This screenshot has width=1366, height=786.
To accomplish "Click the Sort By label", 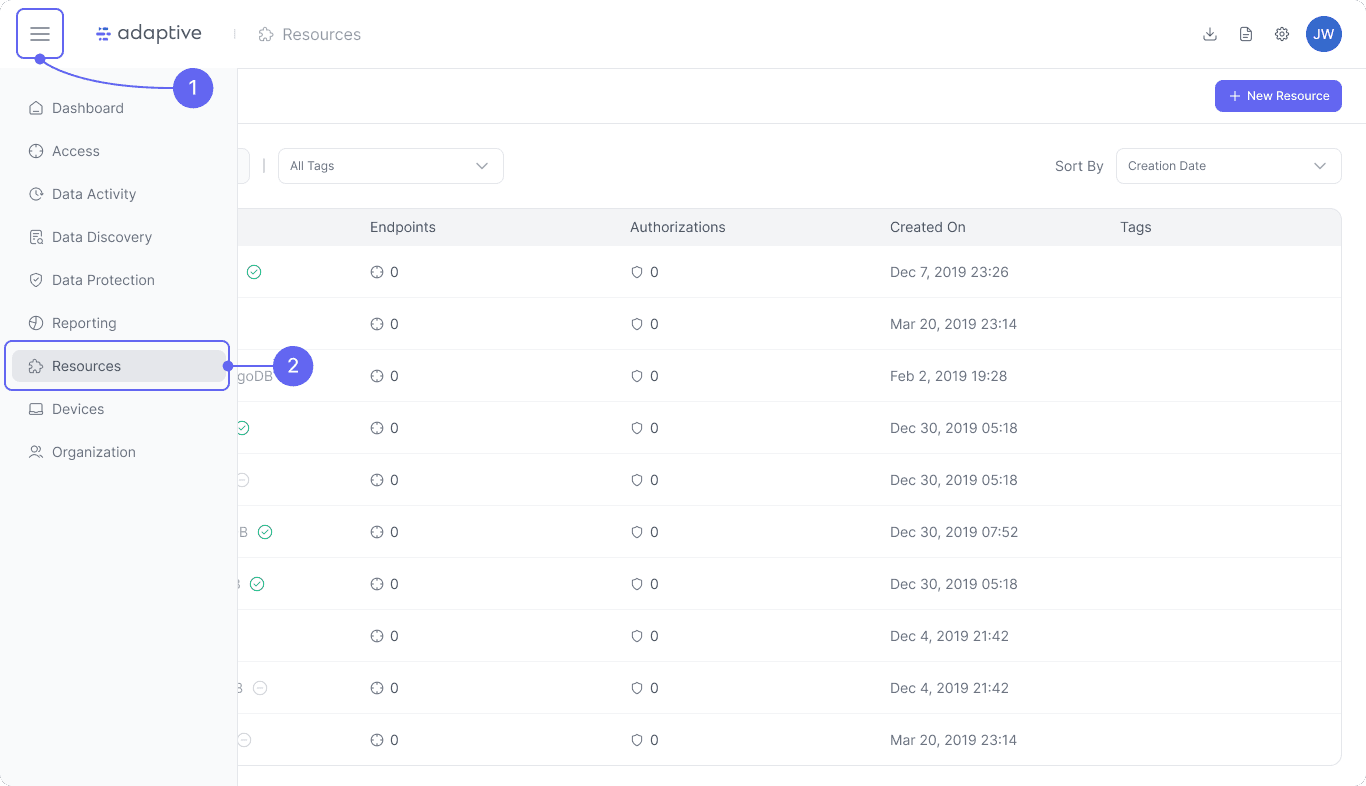I will click(1079, 166).
